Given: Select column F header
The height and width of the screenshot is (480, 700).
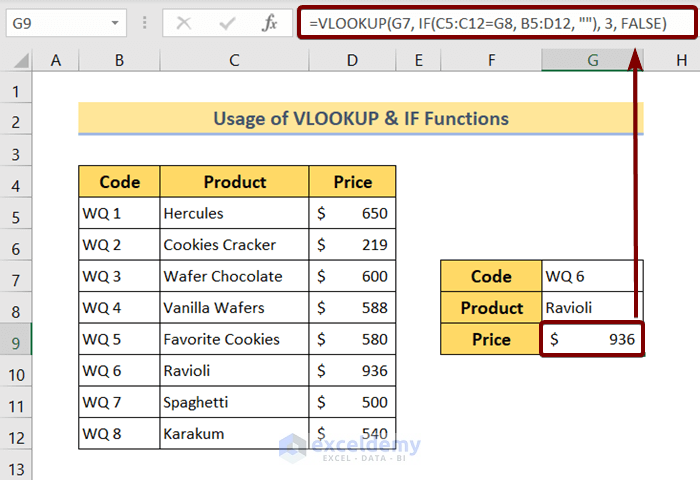Looking at the screenshot, I should (491, 60).
